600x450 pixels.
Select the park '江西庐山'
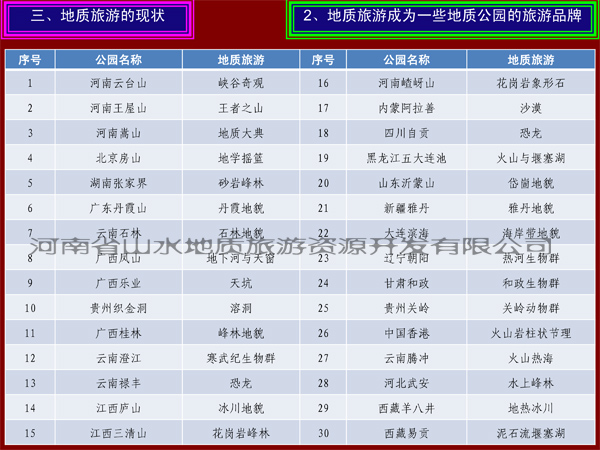coord(119,408)
